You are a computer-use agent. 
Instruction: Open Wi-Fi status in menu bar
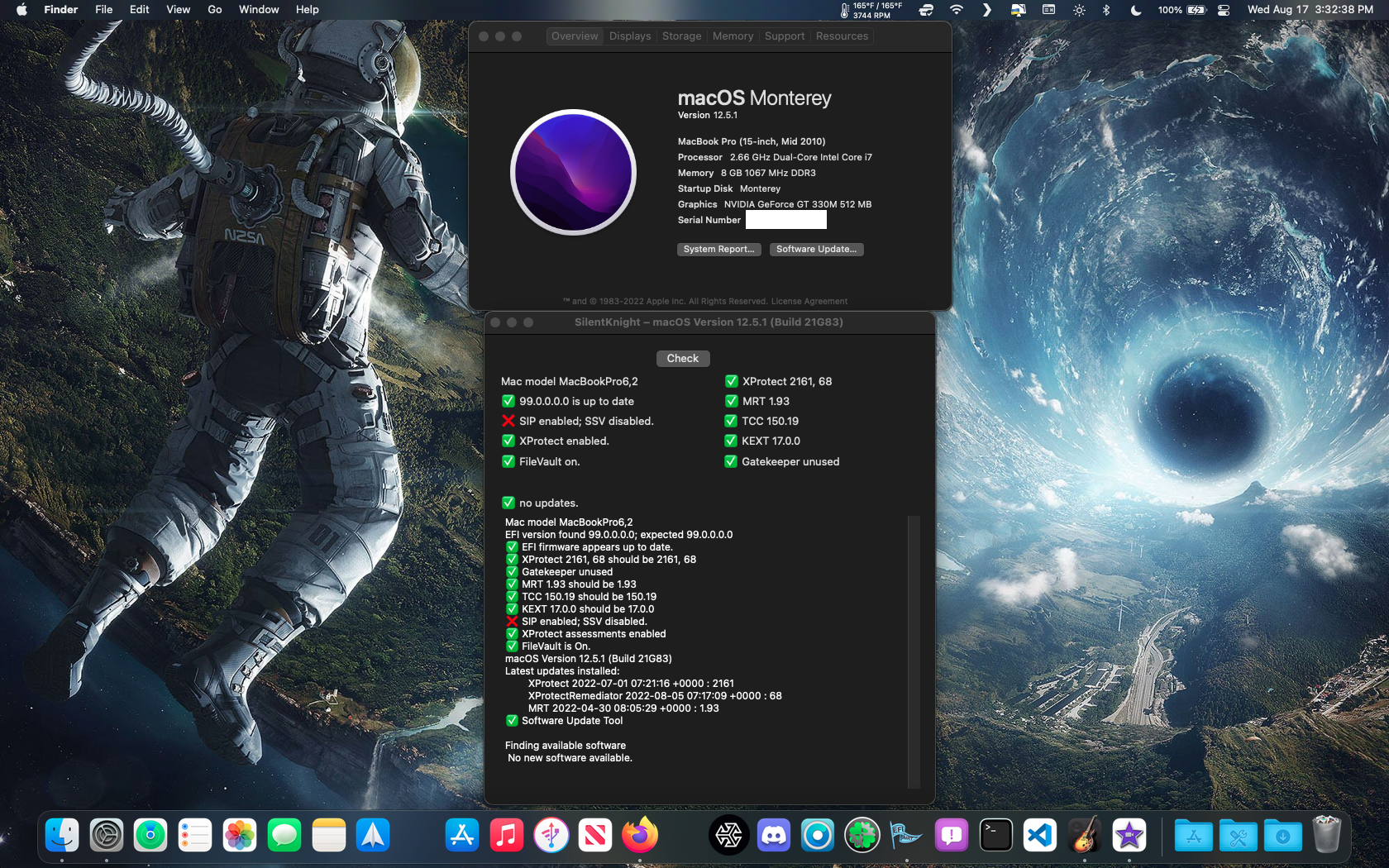click(x=957, y=10)
